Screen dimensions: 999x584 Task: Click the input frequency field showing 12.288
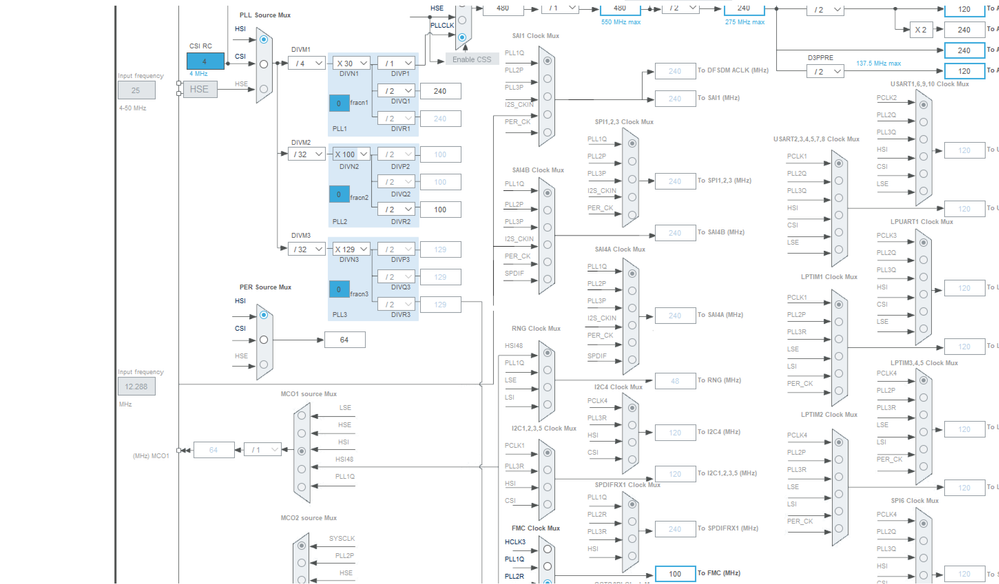(136, 387)
